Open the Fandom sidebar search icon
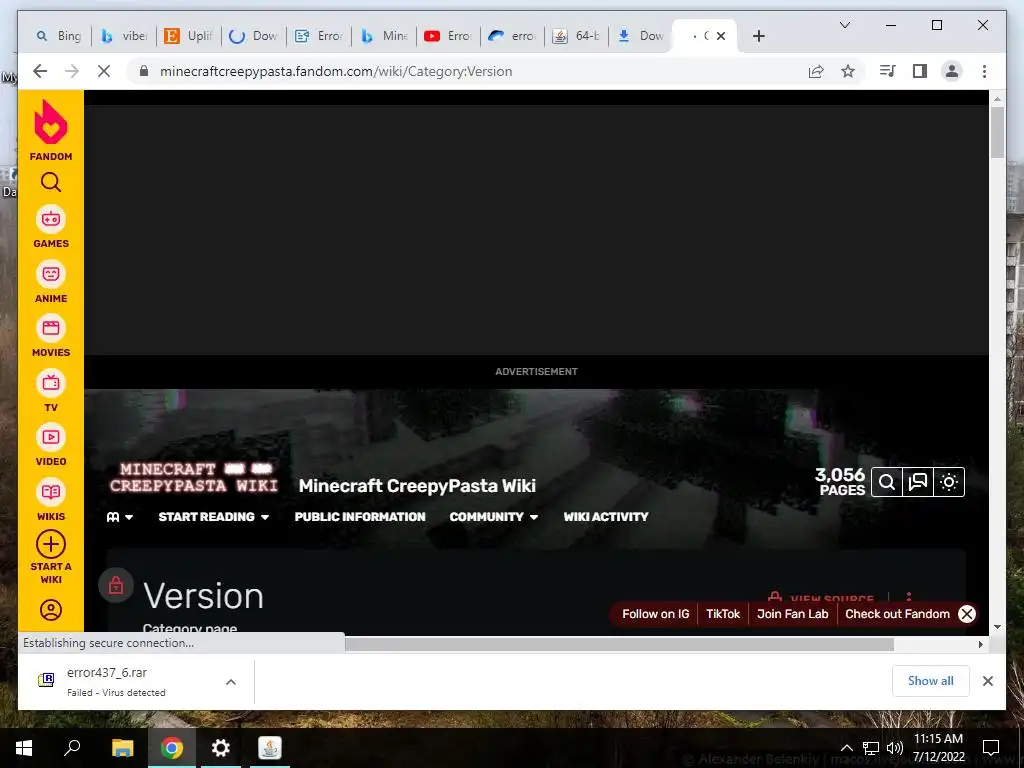The width and height of the screenshot is (1024, 768). click(x=51, y=182)
